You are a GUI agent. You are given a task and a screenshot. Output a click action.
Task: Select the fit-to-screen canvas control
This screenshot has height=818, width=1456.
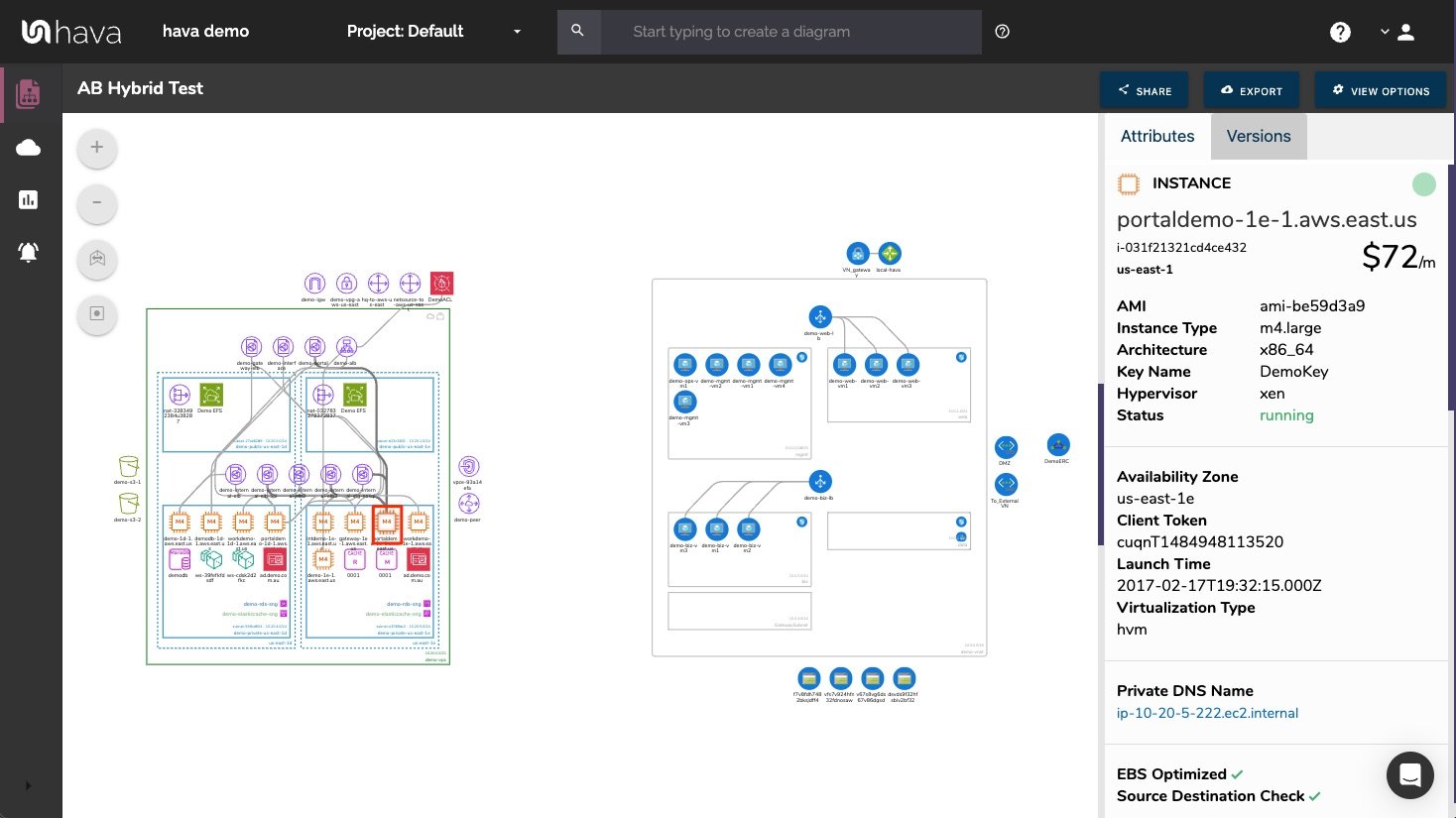pyautogui.click(x=96, y=260)
